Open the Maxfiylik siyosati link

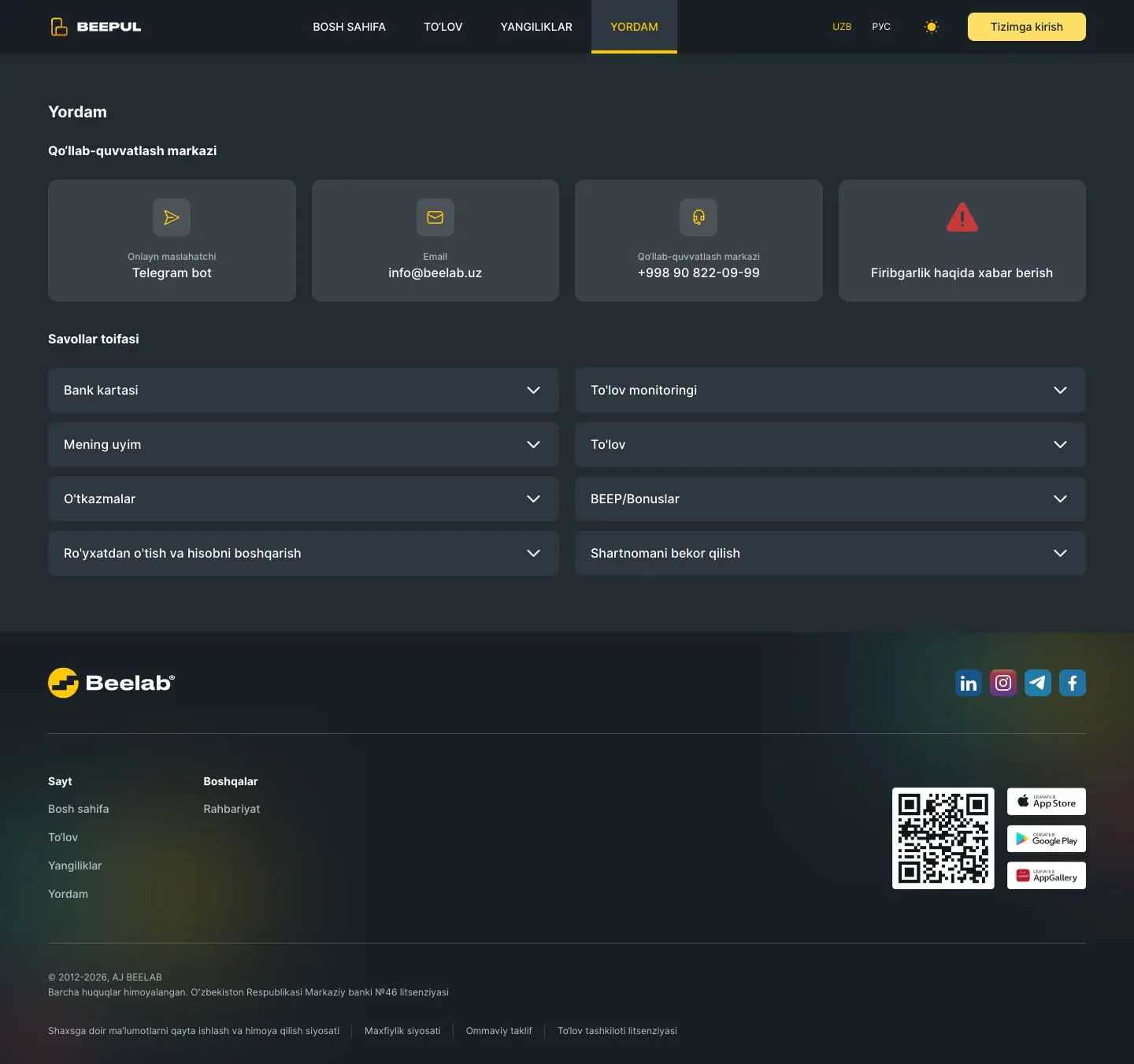[402, 1031]
